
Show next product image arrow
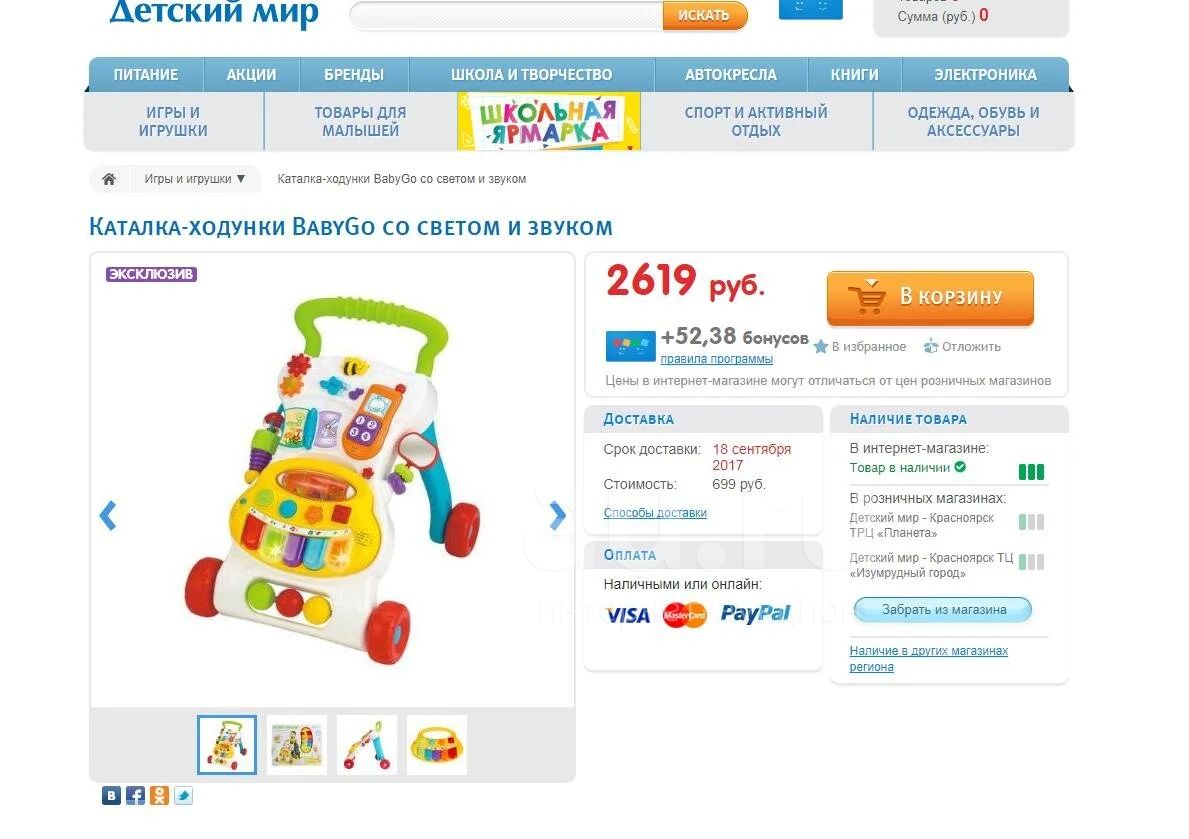coord(557,516)
